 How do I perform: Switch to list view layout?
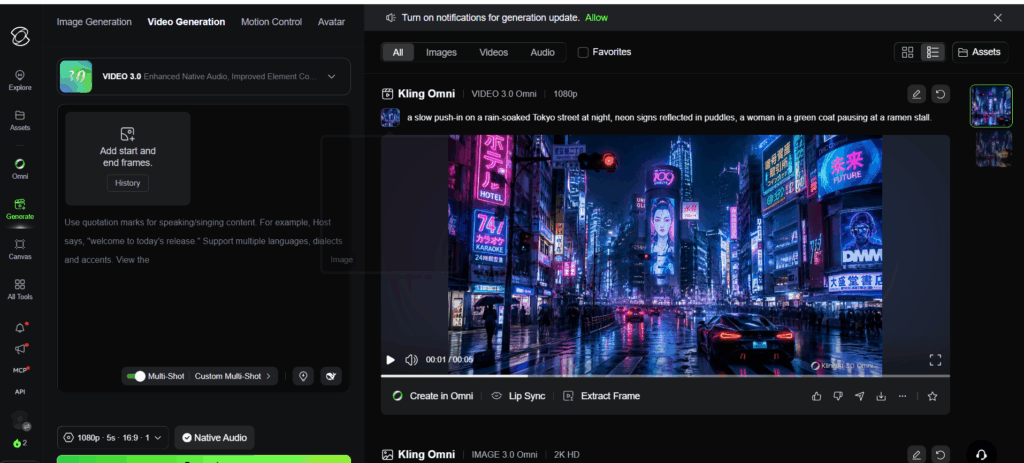[x=933, y=52]
